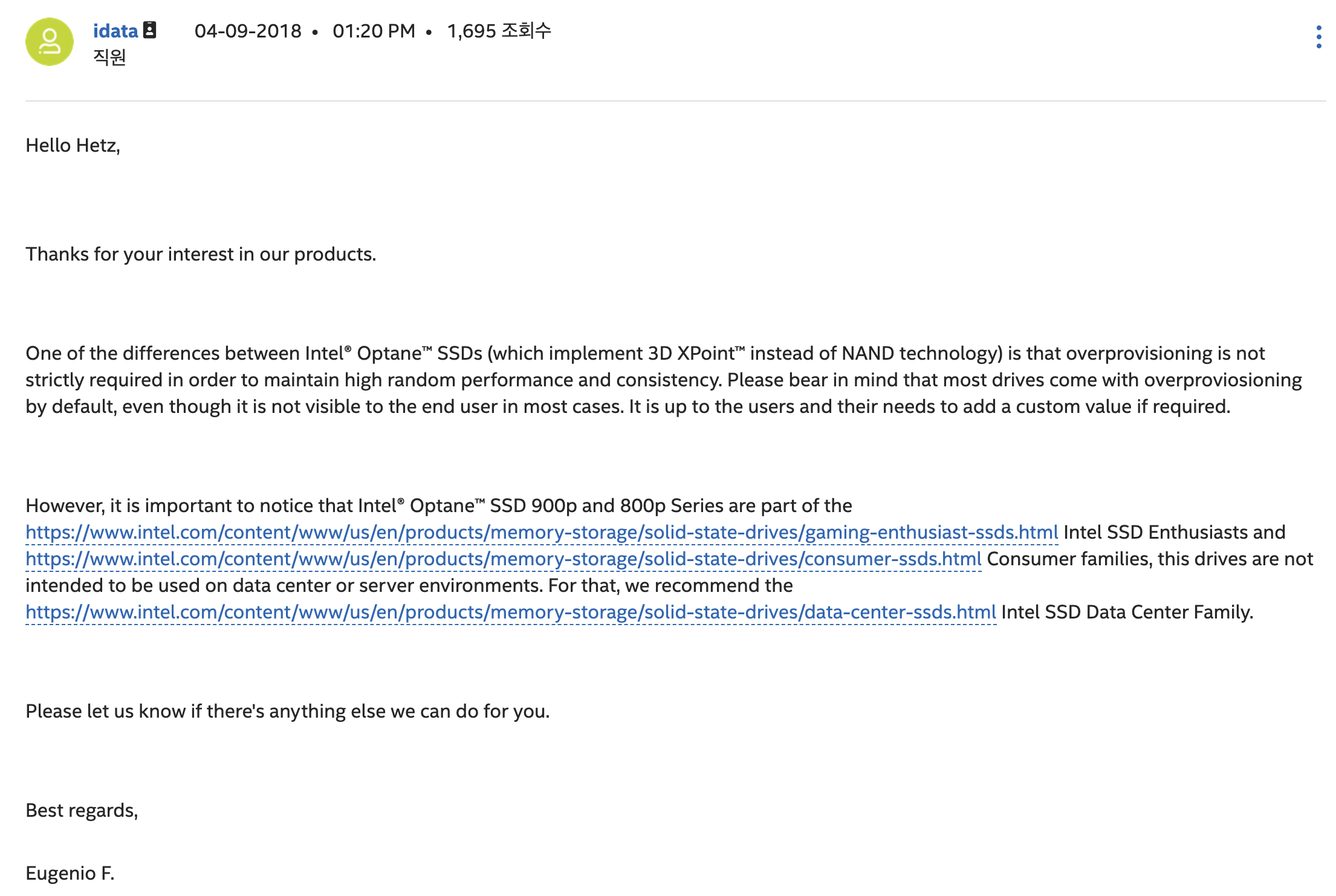Click the employee badge icon next to idata
The height and width of the screenshot is (896, 1336).
[149, 30]
